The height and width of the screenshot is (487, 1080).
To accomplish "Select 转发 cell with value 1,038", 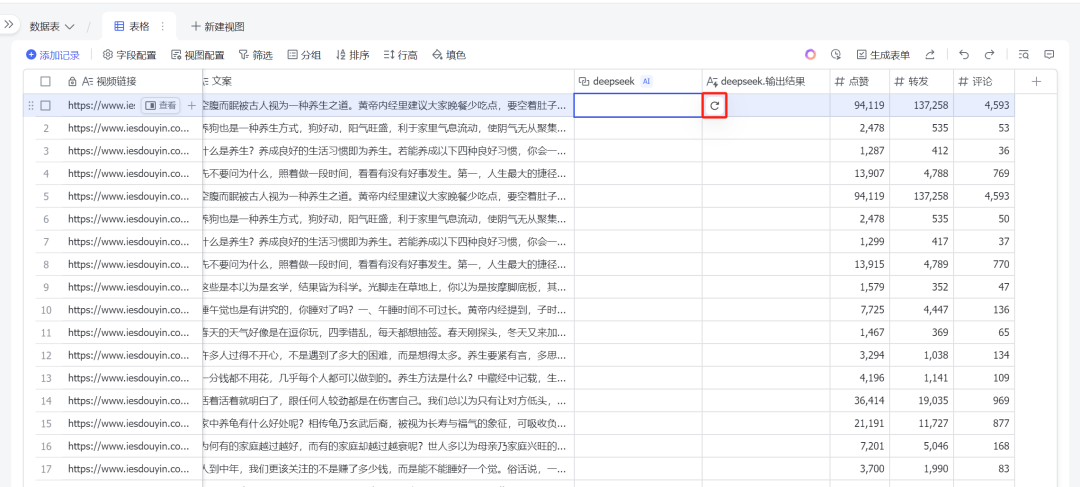I will tap(922, 355).
